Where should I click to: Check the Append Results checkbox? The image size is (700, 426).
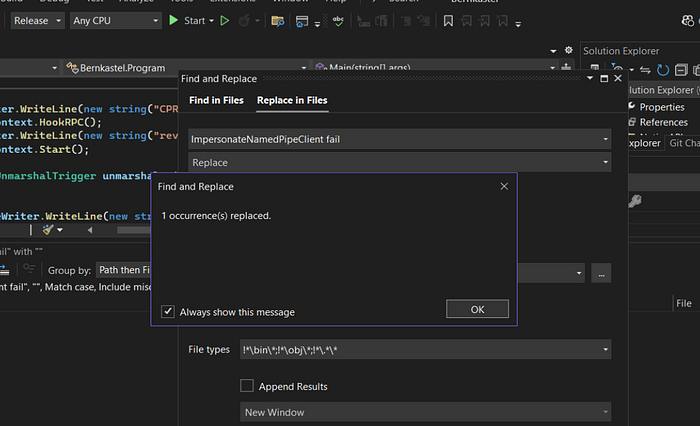point(247,385)
